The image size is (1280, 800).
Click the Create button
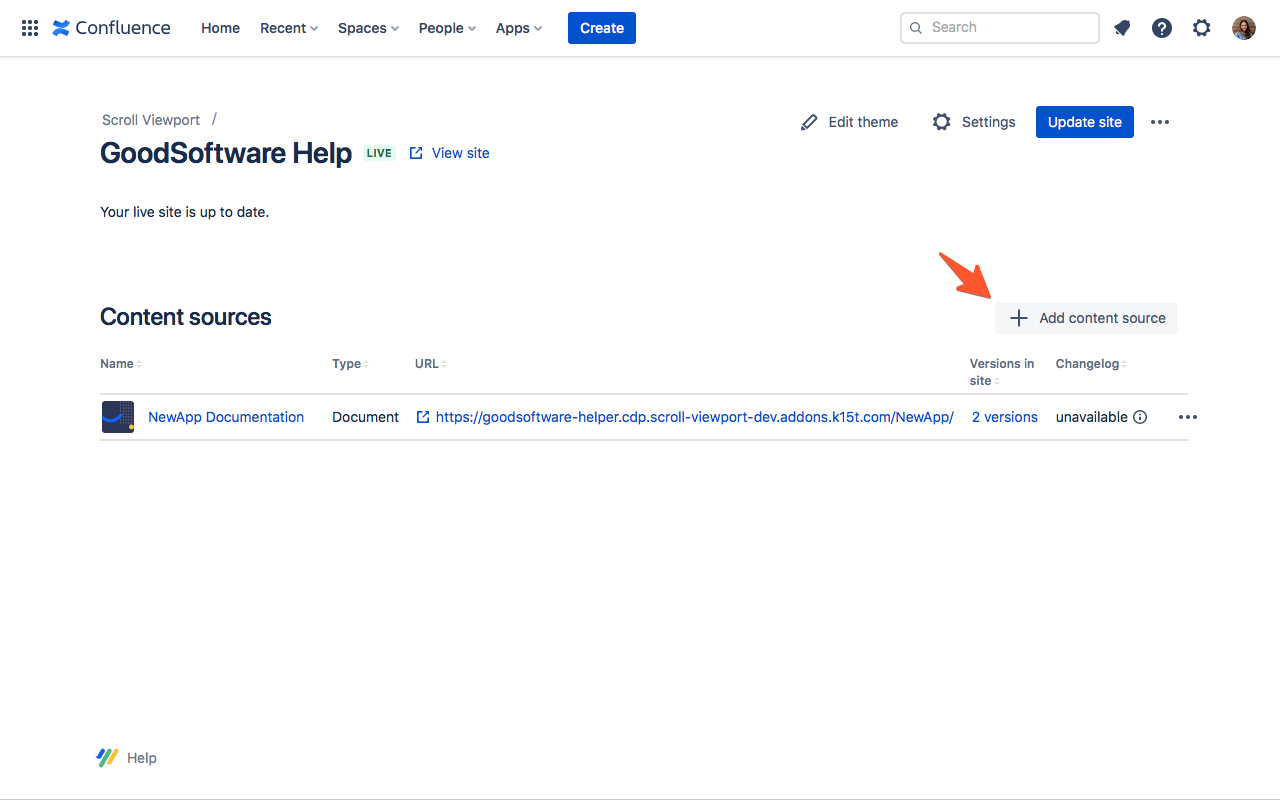[601, 28]
